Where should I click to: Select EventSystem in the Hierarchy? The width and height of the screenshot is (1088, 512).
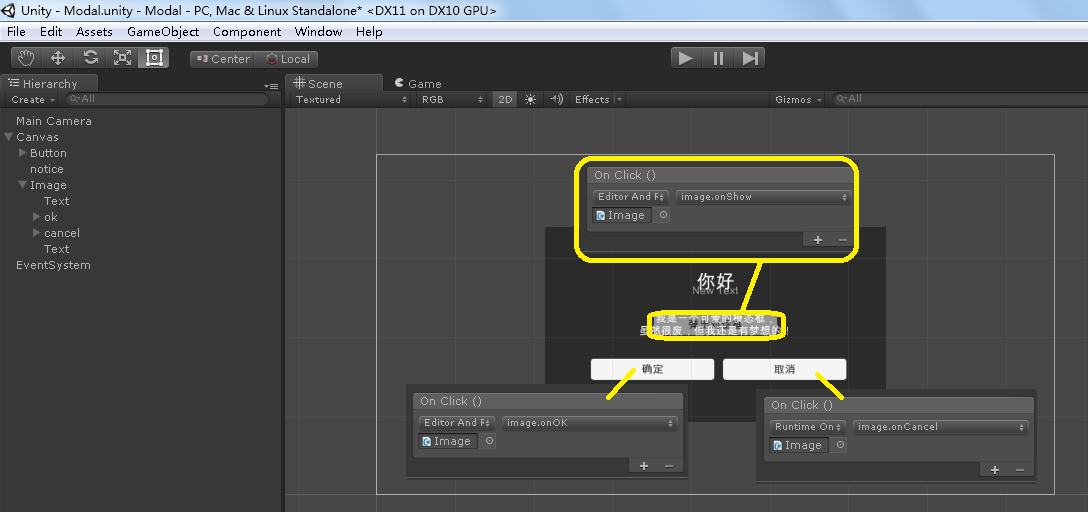point(53,265)
